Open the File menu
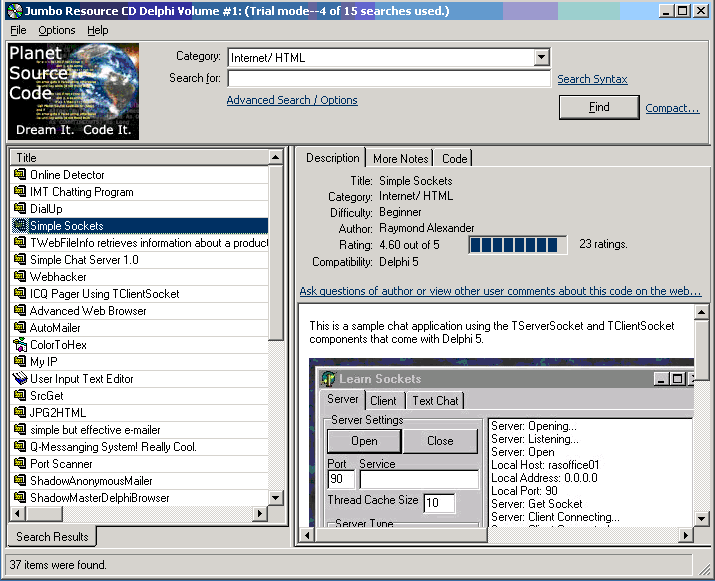The width and height of the screenshot is (715, 581). [18, 30]
